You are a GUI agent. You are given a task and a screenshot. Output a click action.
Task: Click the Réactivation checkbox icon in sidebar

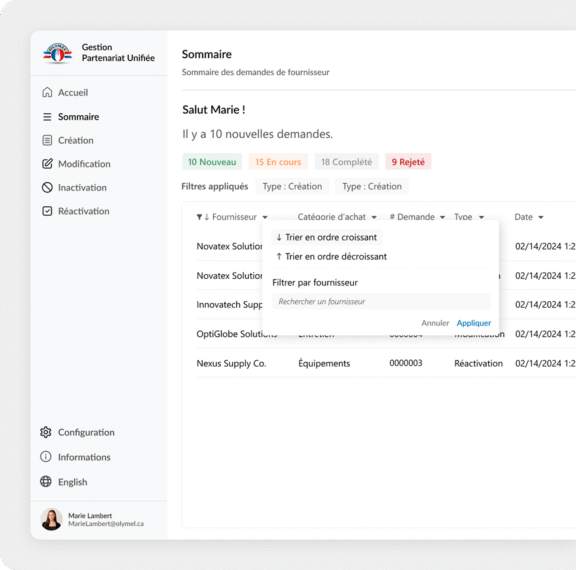[47, 211]
